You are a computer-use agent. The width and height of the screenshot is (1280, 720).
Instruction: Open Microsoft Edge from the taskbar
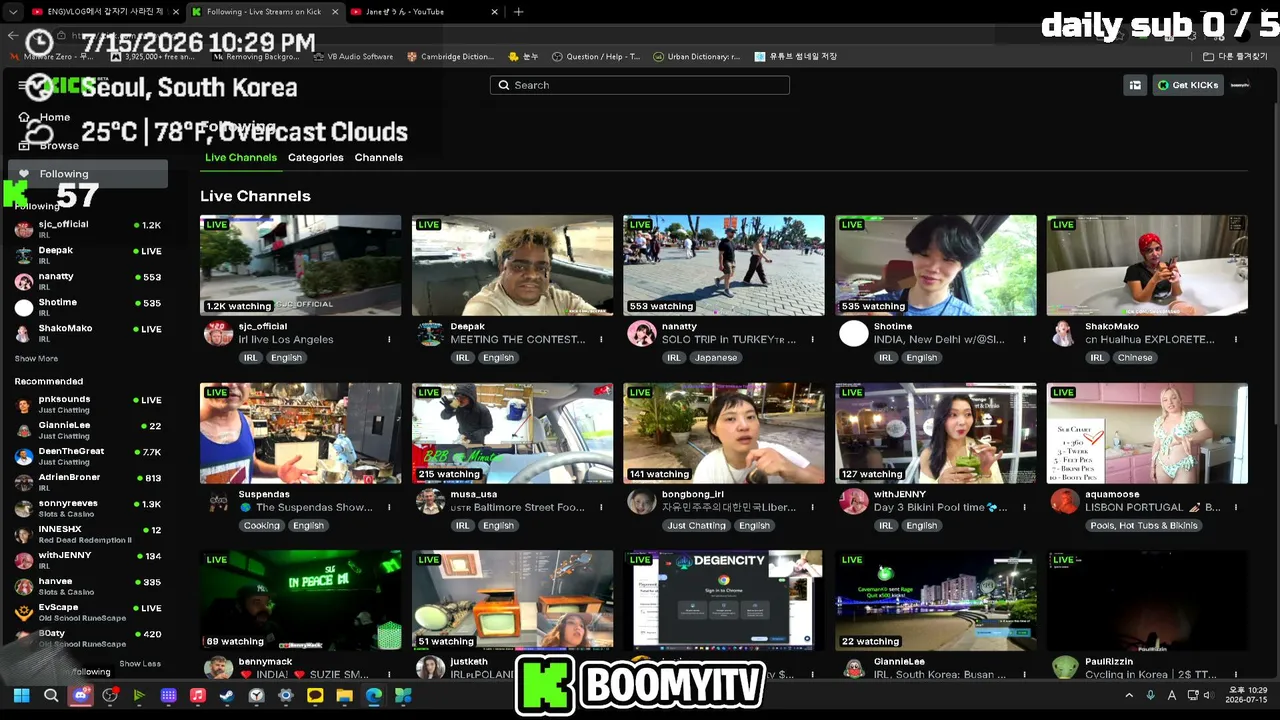(x=374, y=696)
